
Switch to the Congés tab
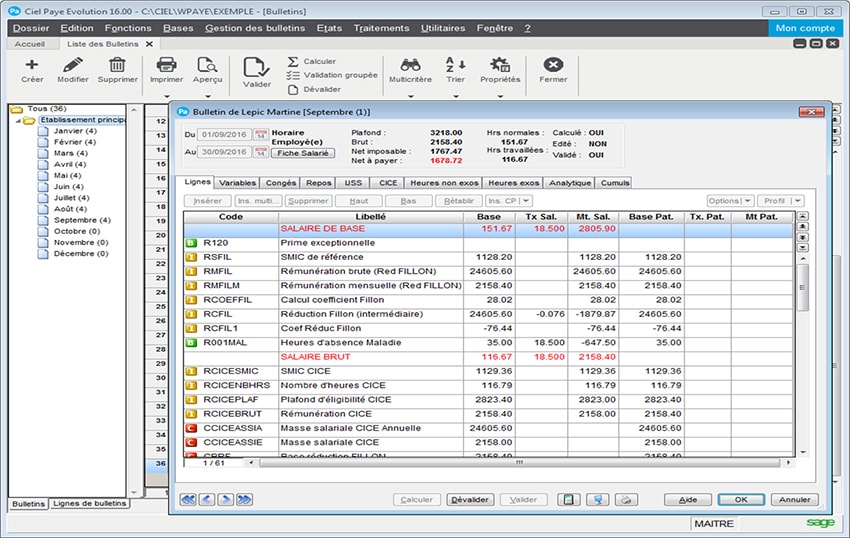[281, 183]
